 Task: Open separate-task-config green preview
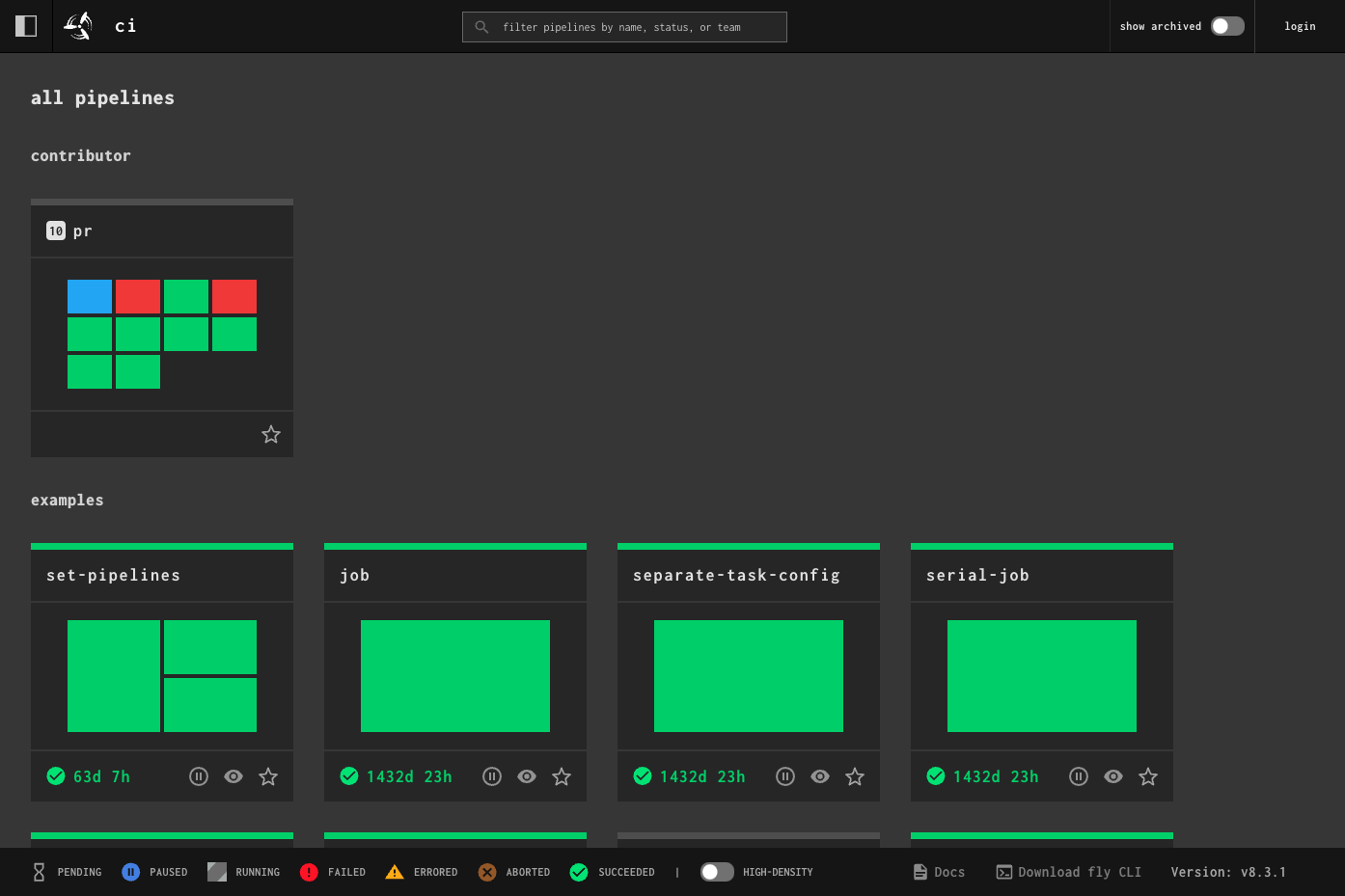pos(749,676)
